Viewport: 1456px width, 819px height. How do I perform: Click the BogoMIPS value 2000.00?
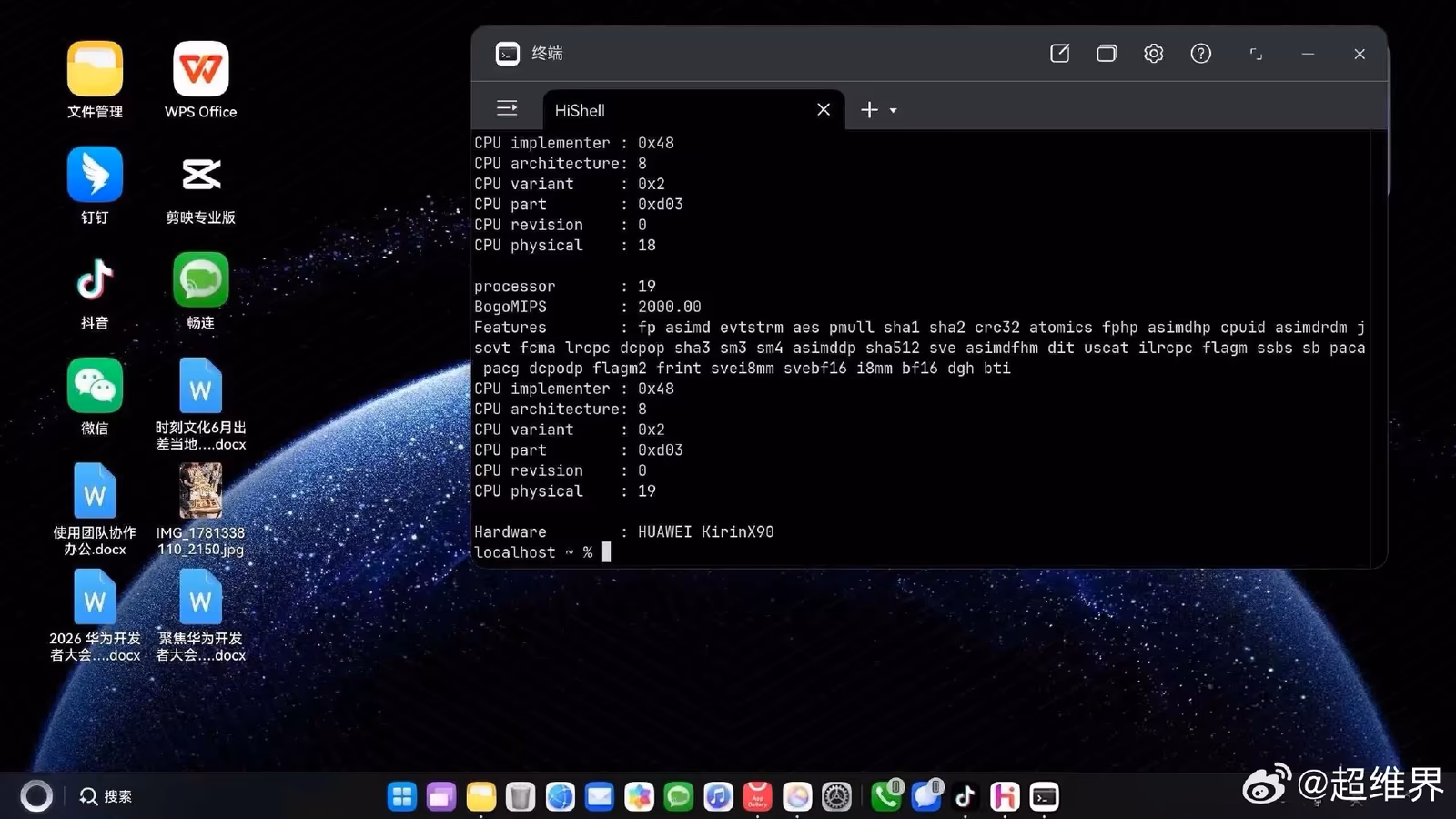pos(669,307)
